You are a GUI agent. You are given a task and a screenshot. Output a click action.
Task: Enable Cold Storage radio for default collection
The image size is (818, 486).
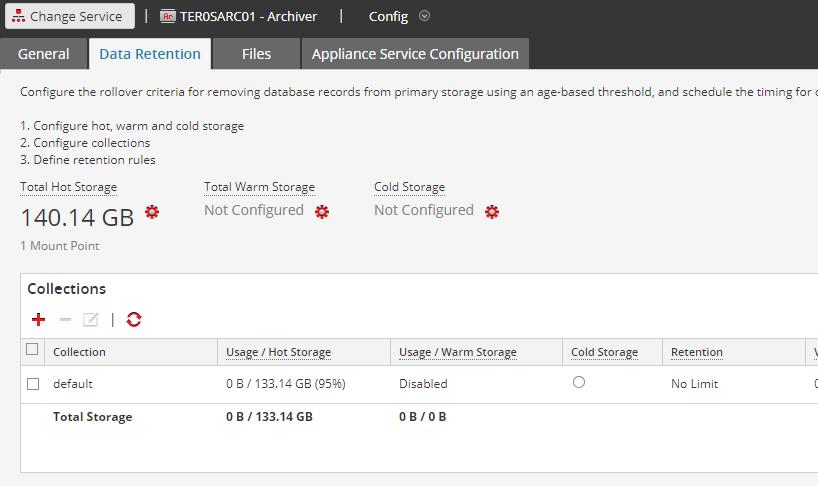pos(579,382)
